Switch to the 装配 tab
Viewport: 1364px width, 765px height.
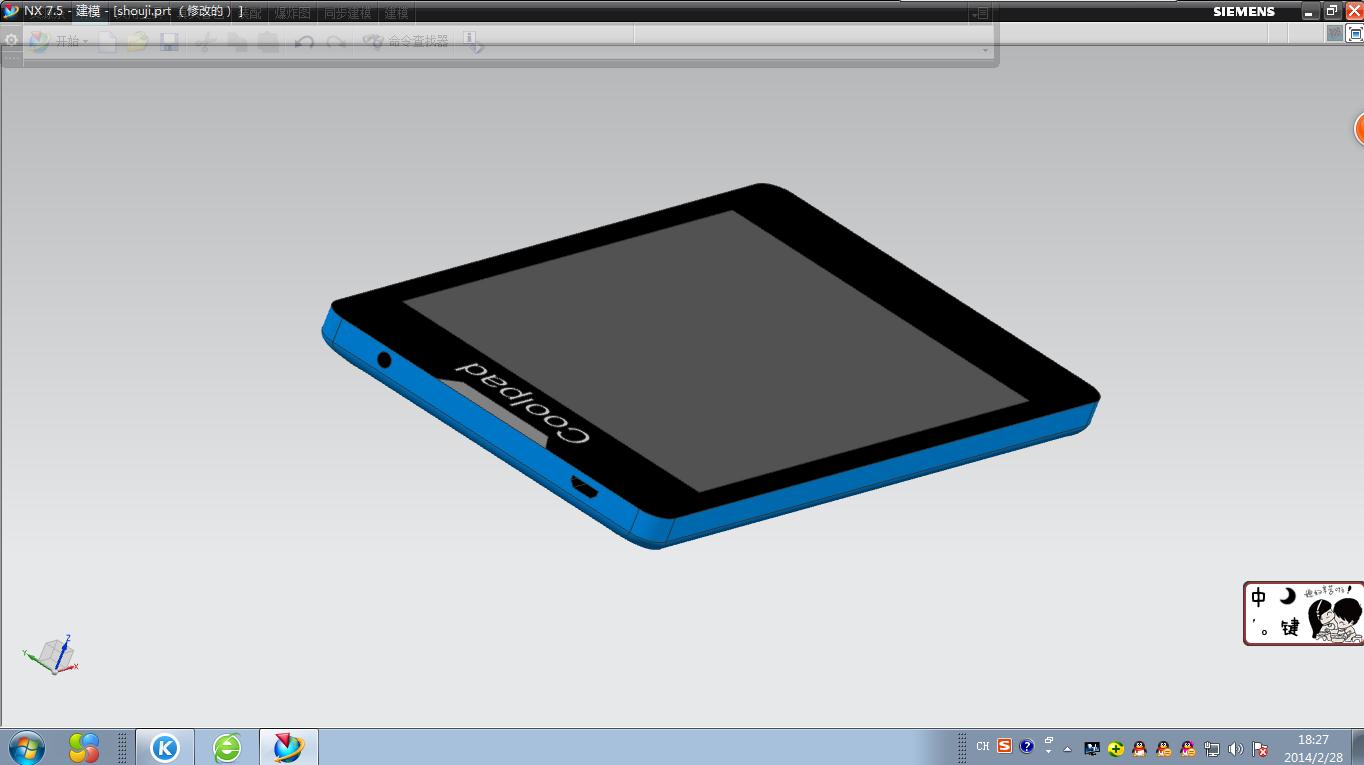coord(251,13)
